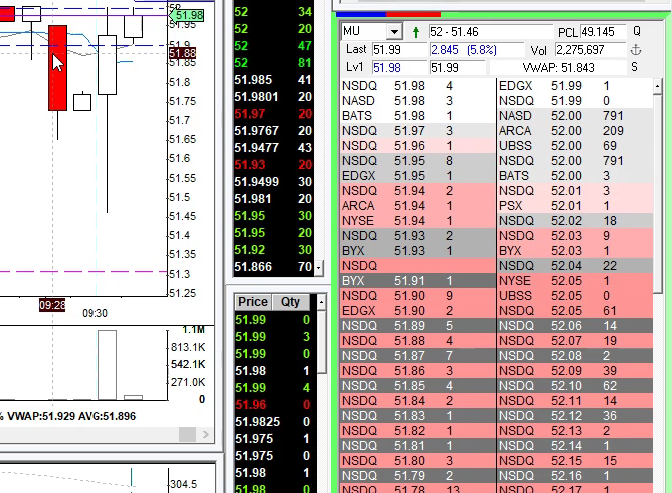Click the 09:28 crosshair time marker
This screenshot has width=672, height=493.
[x=52, y=303]
